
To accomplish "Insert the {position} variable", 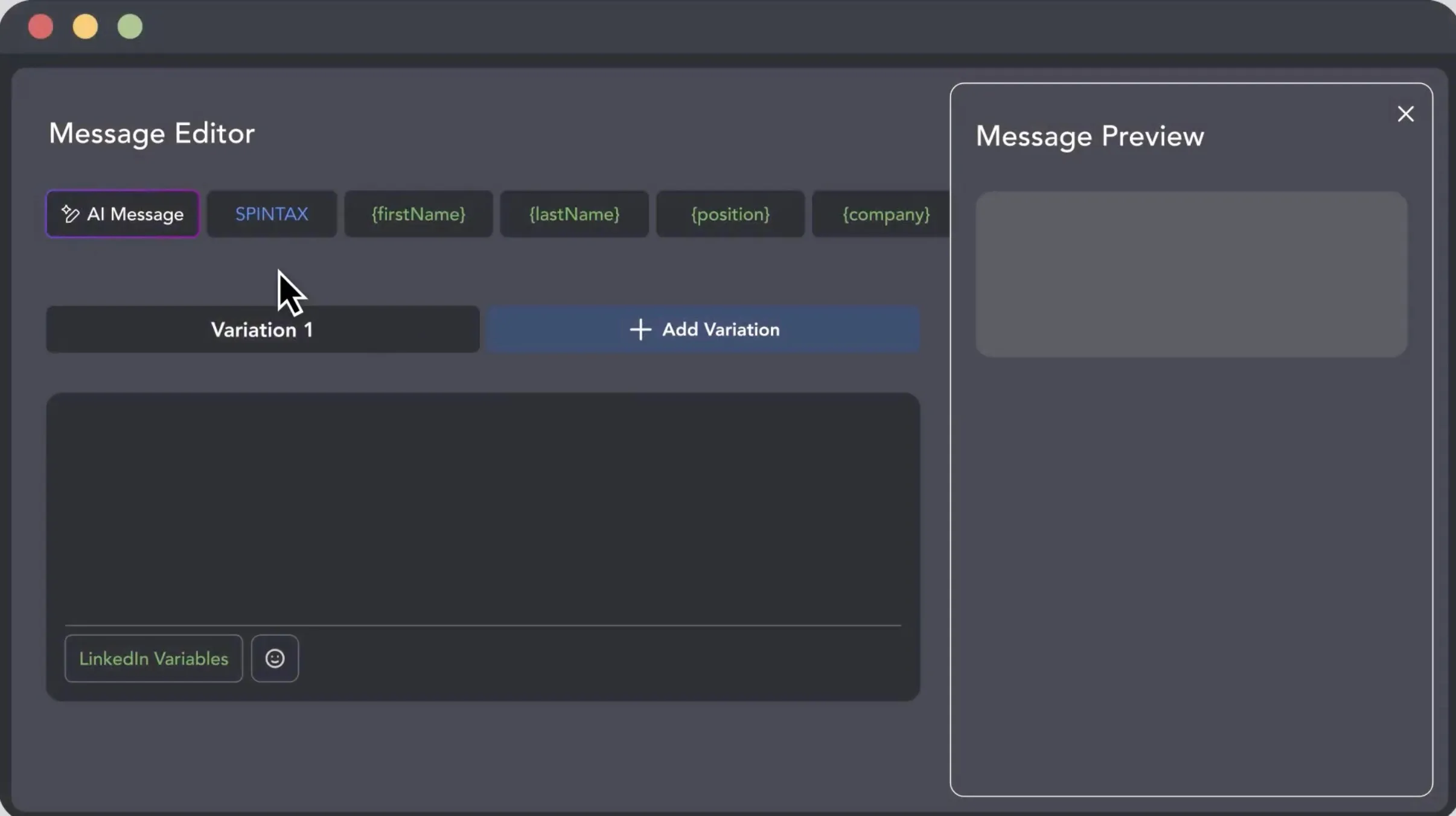I will pos(730,214).
